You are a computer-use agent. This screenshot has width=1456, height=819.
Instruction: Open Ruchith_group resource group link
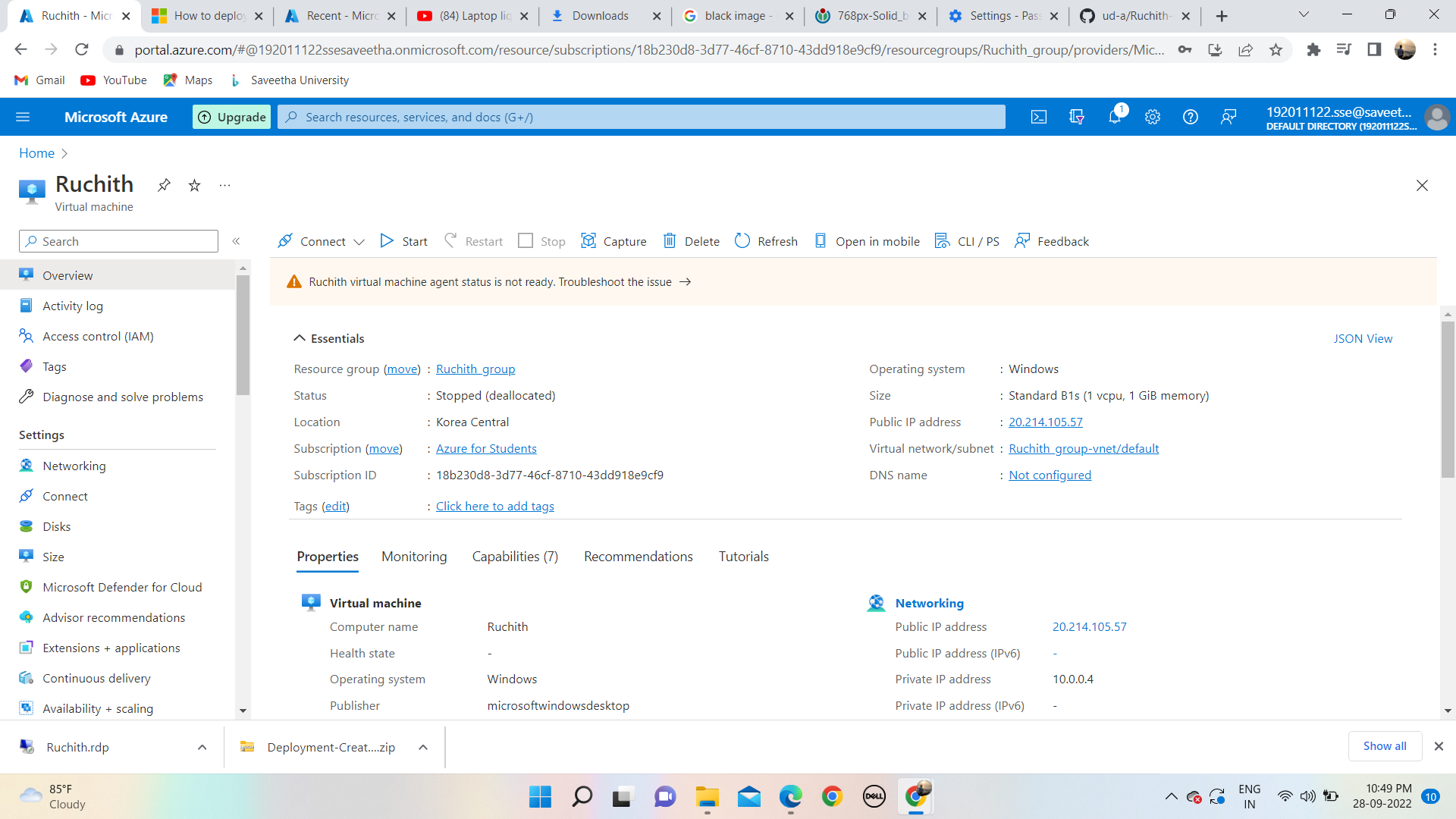click(475, 369)
